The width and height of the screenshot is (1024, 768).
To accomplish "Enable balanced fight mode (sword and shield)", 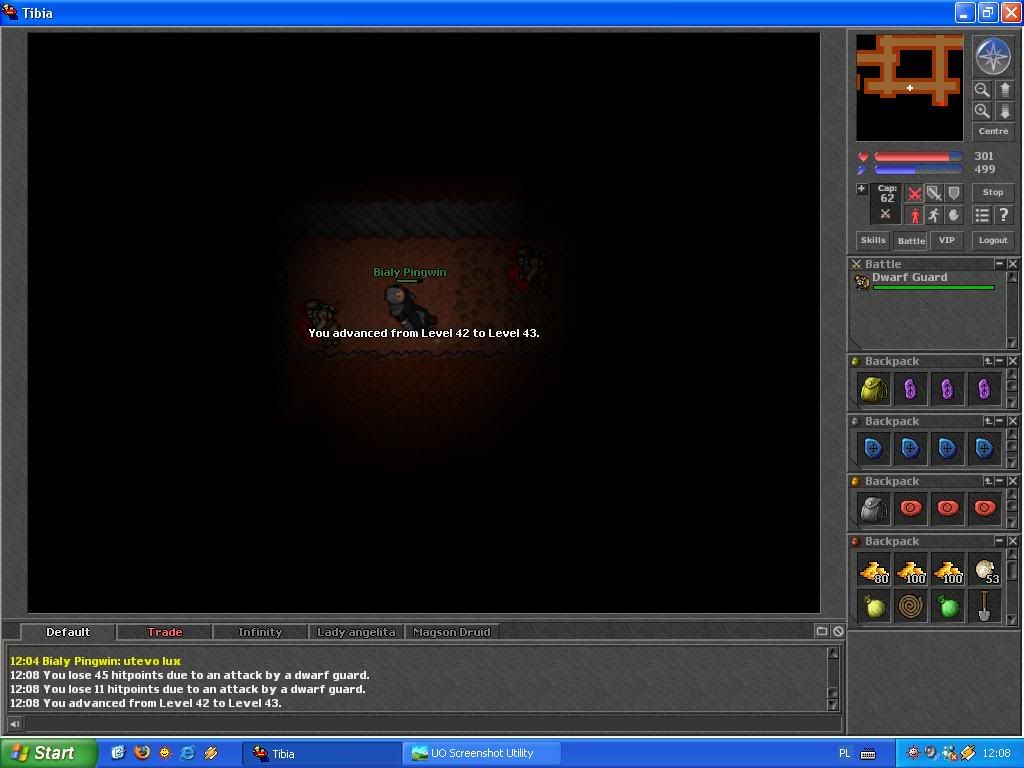I will (934, 193).
